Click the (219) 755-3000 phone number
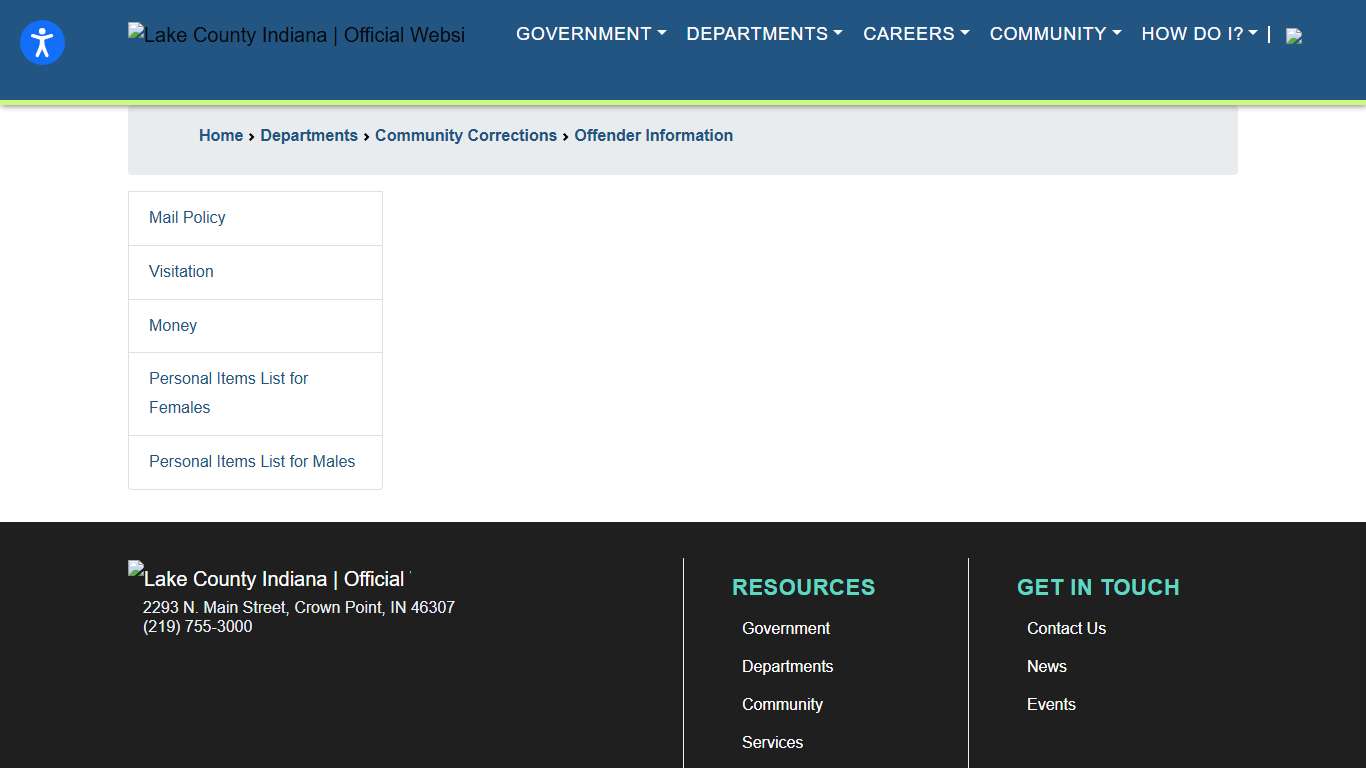1366x768 pixels. pyautogui.click(x=197, y=627)
